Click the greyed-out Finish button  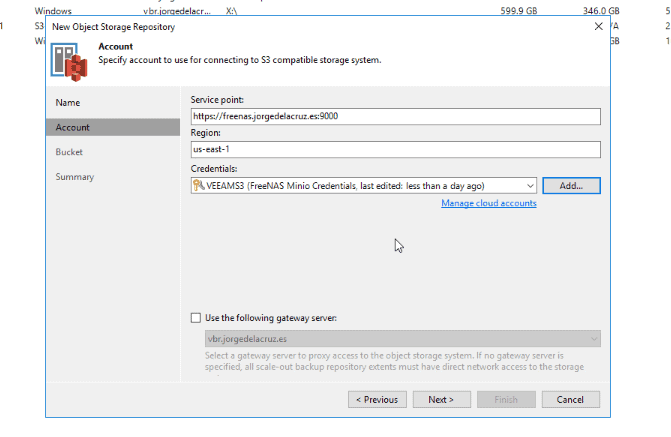pos(506,399)
